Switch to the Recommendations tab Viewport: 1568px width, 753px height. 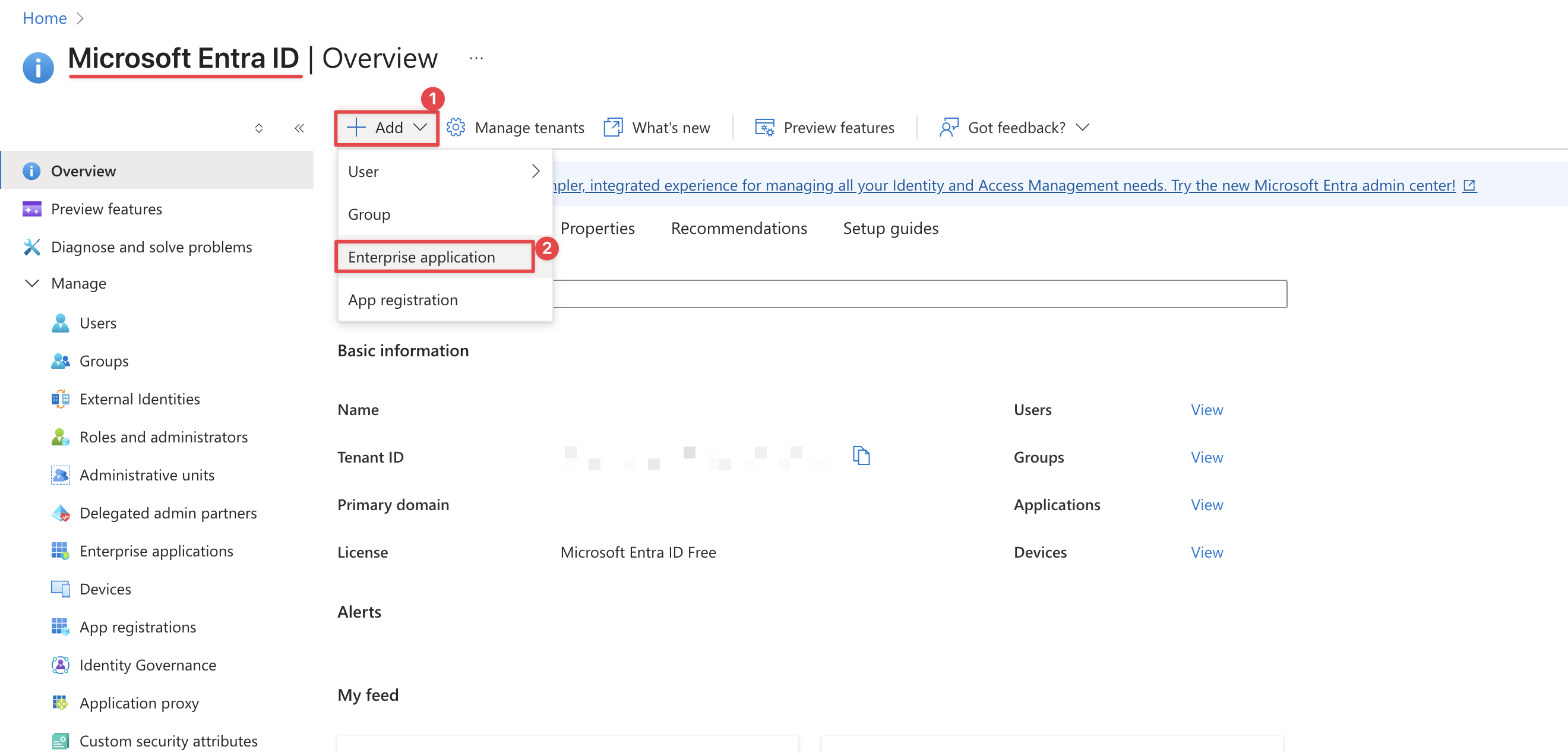point(738,228)
